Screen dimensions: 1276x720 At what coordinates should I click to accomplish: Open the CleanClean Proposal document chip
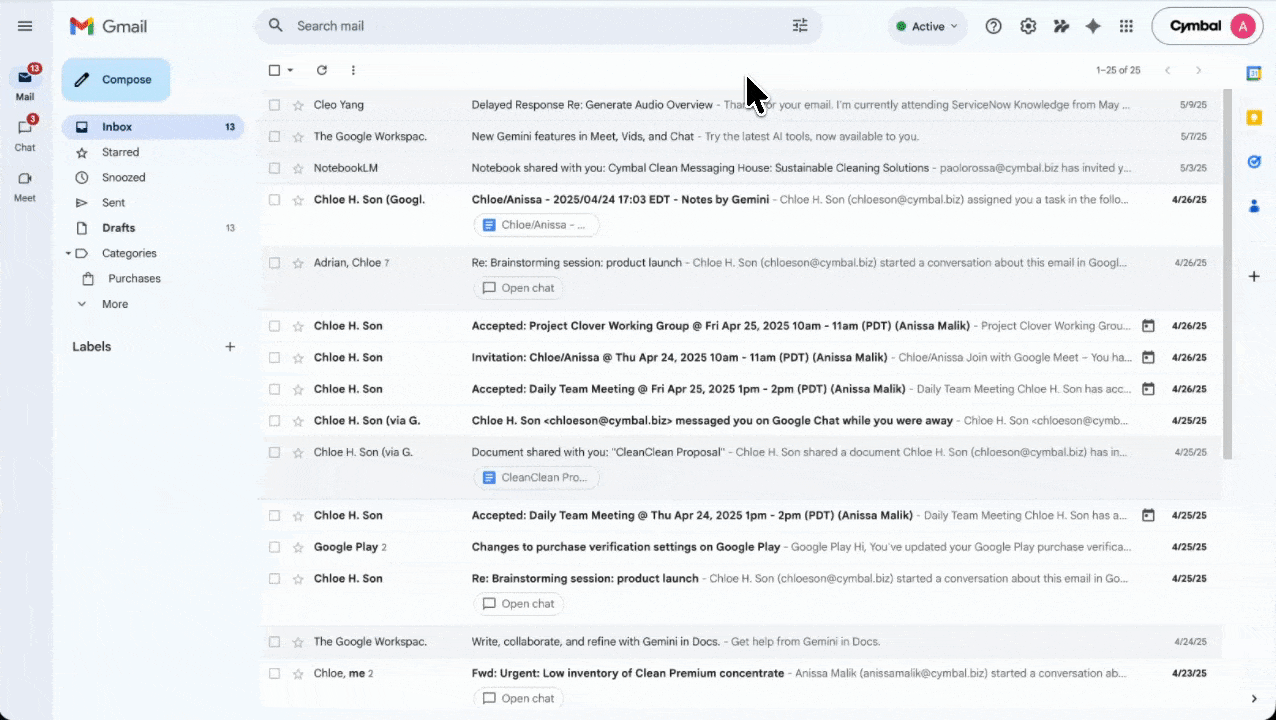click(x=536, y=477)
